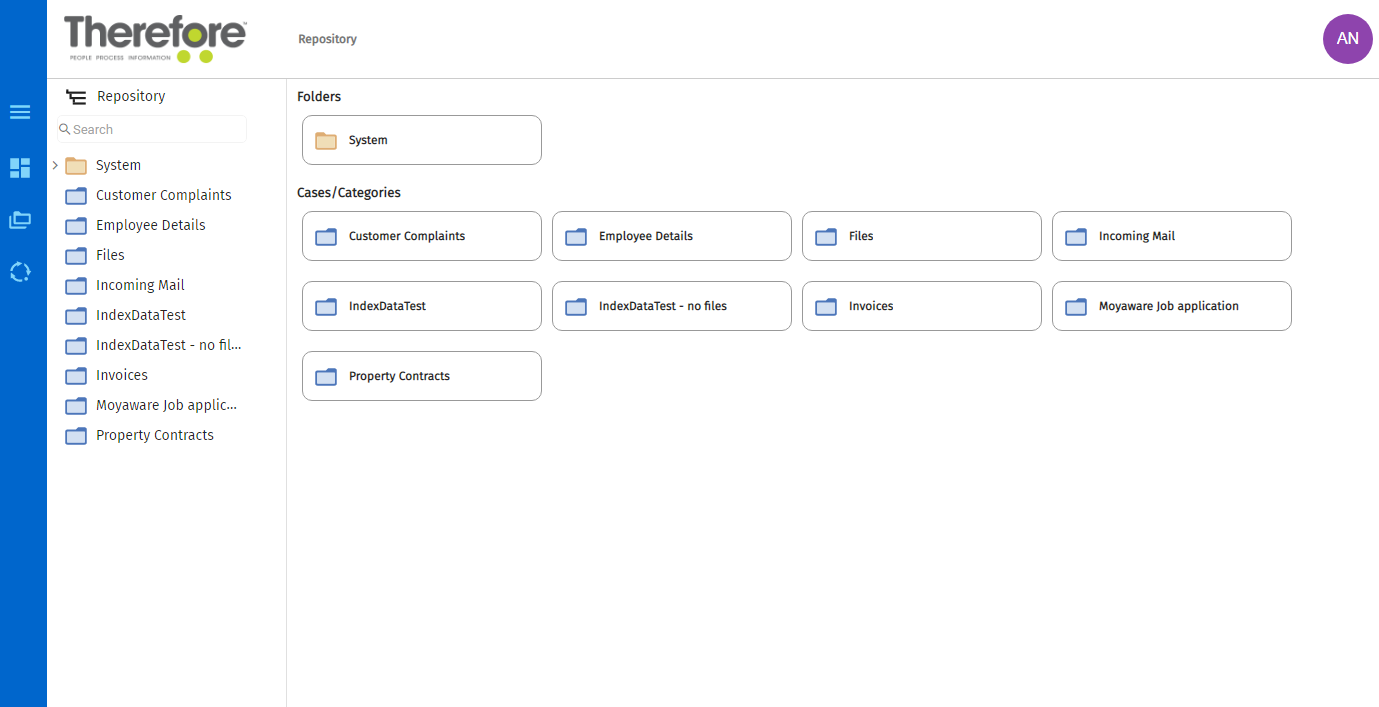1379x707 pixels.
Task: Select Employee Details in the tree
Action: 150,225
